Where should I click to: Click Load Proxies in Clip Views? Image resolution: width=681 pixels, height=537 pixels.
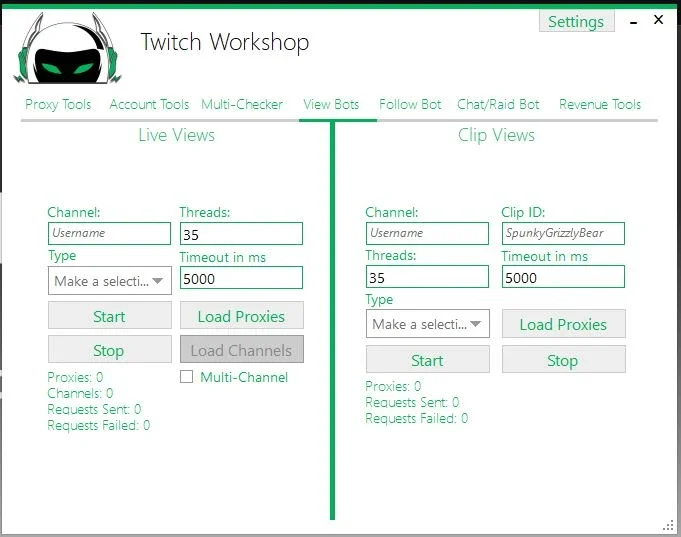point(563,324)
